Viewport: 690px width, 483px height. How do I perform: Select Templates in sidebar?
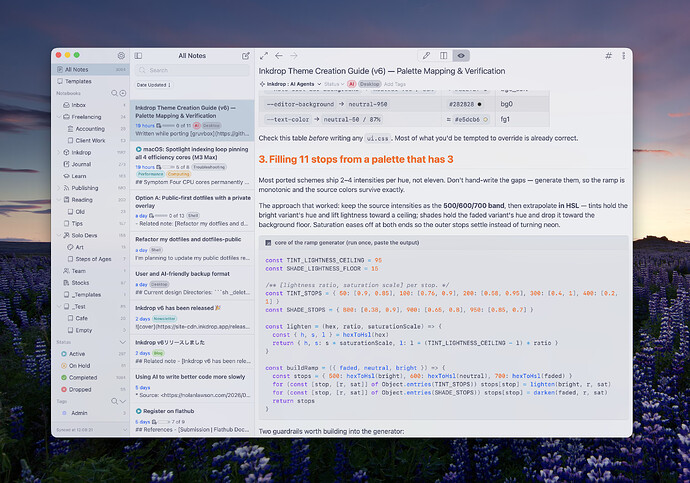click(91, 81)
